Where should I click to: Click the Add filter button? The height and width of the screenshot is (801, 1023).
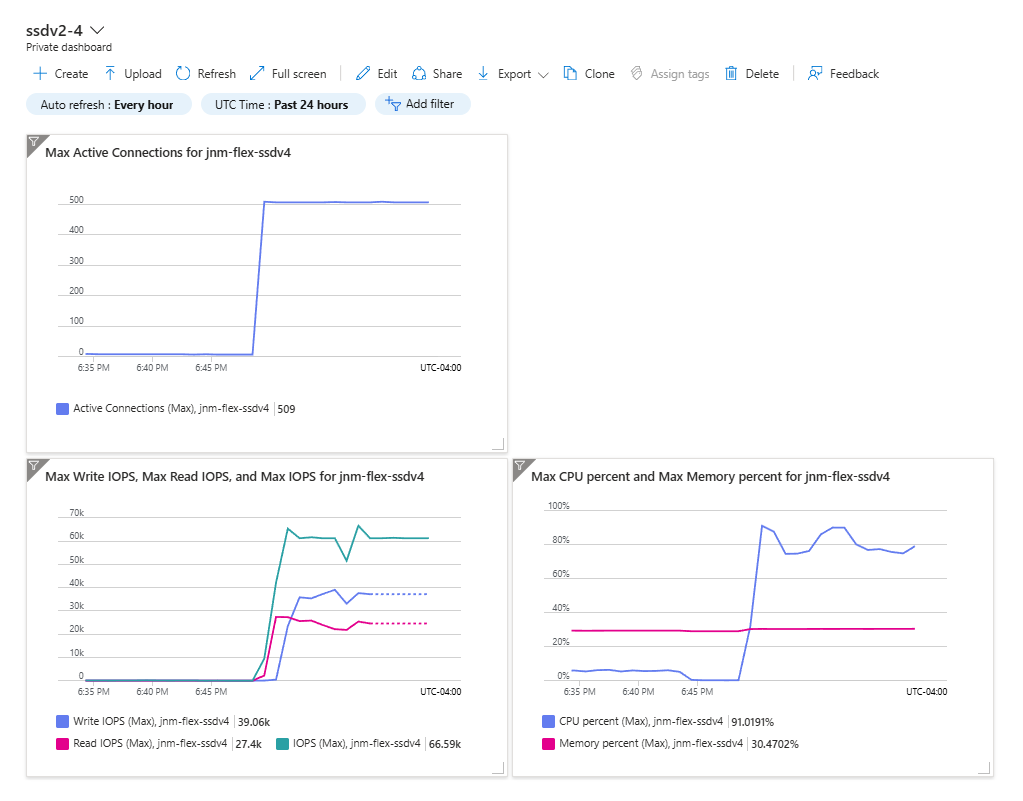coord(422,104)
